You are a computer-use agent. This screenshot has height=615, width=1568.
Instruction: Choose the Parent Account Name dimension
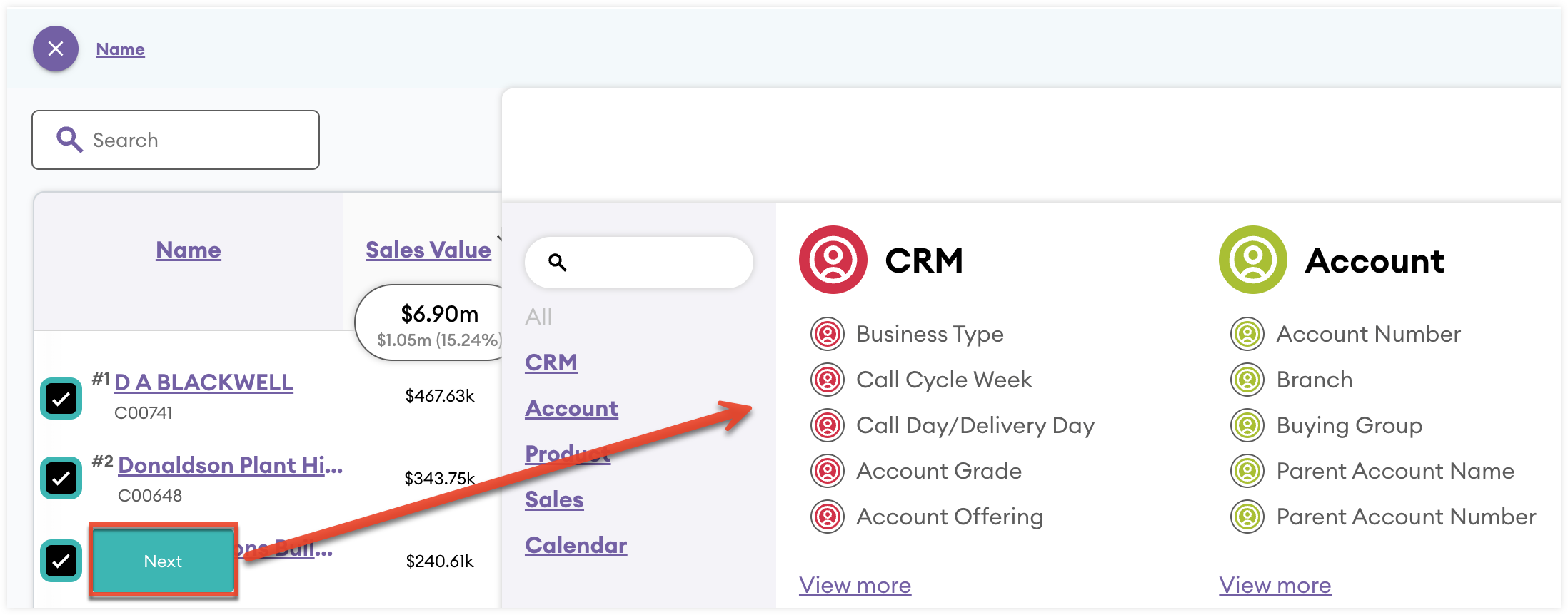[x=1395, y=471]
